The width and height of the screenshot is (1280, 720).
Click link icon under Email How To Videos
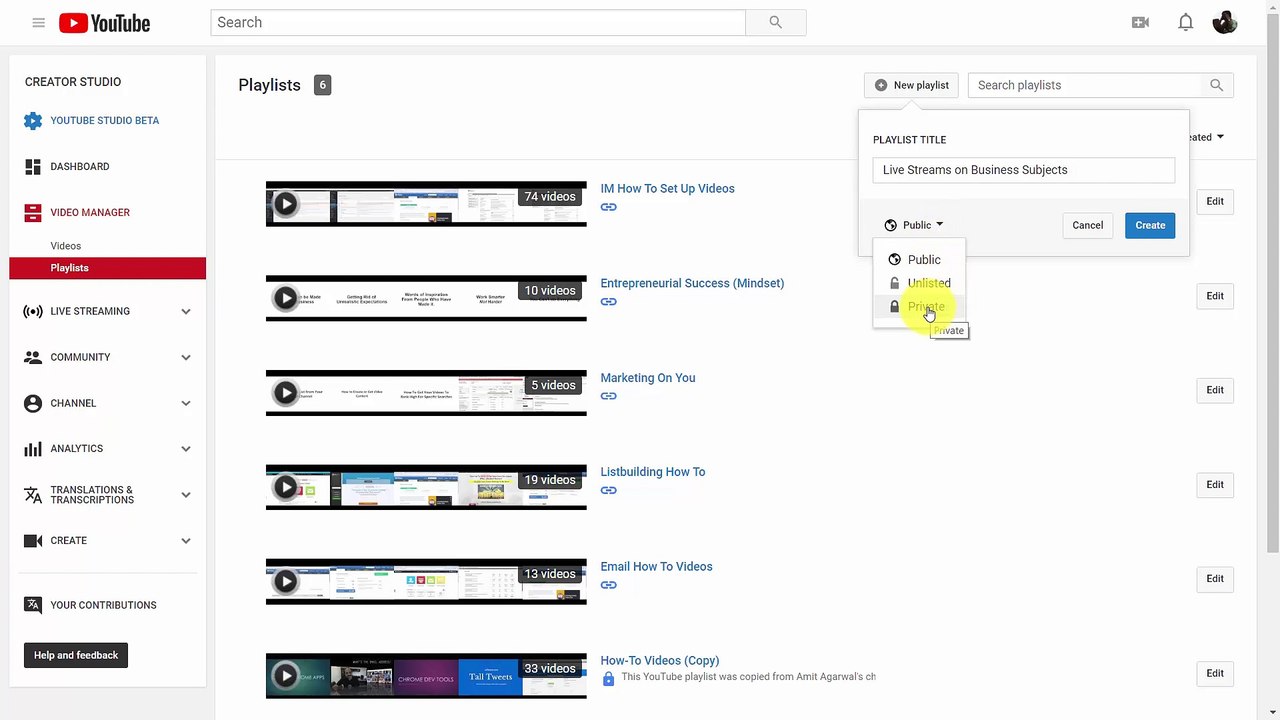608,585
